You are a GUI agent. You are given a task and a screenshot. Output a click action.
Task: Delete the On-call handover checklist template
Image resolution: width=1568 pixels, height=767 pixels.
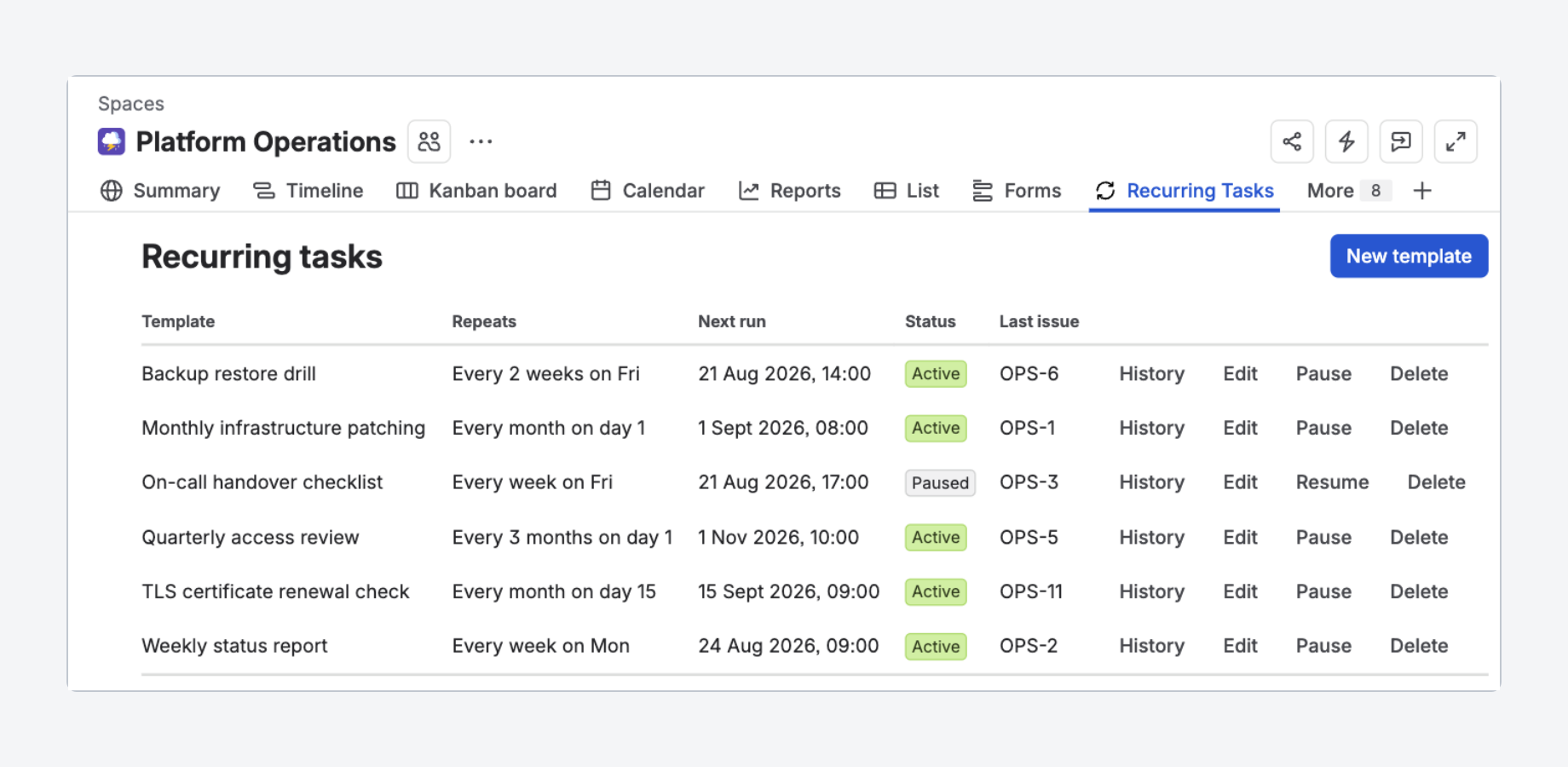coord(1437,482)
